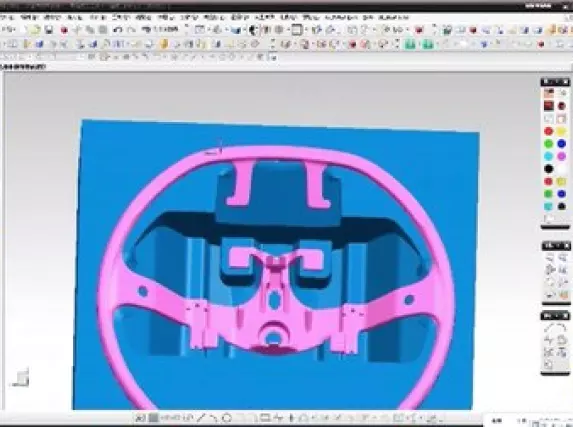Click the yellow Open file icon
Image resolution: width=573 pixels, height=427 pixels.
(x=35, y=30)
